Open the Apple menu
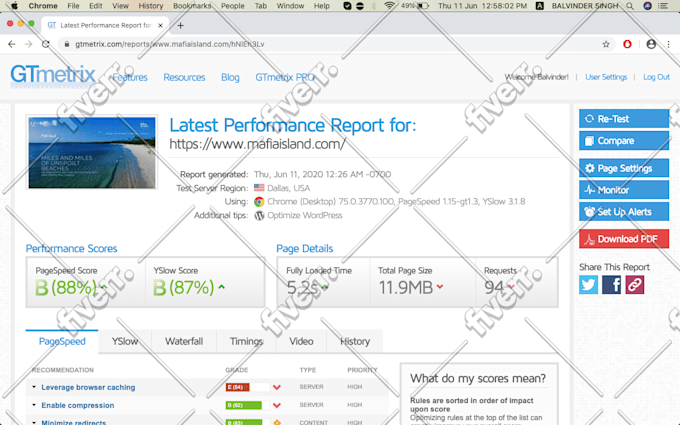This screenshot has height=425, width=680. click(x=14, y=6)
